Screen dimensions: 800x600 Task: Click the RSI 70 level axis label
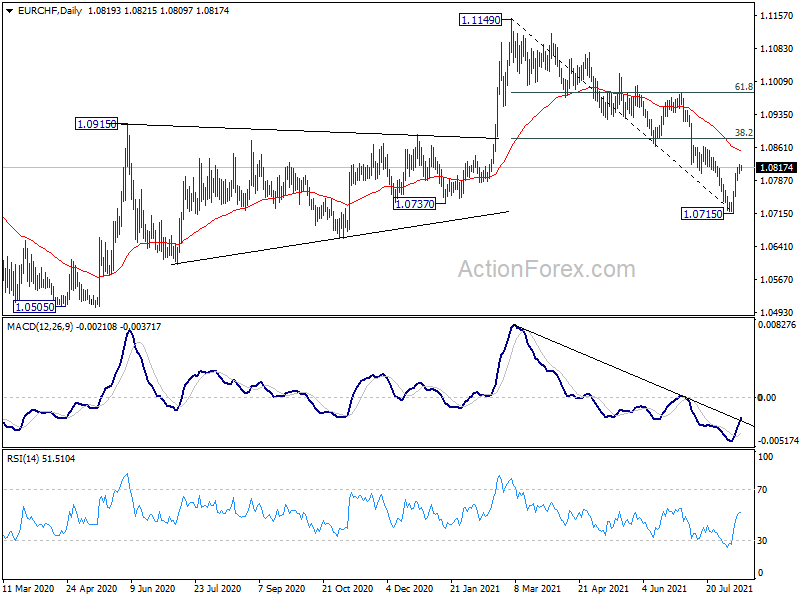click(x=762, y=490)
